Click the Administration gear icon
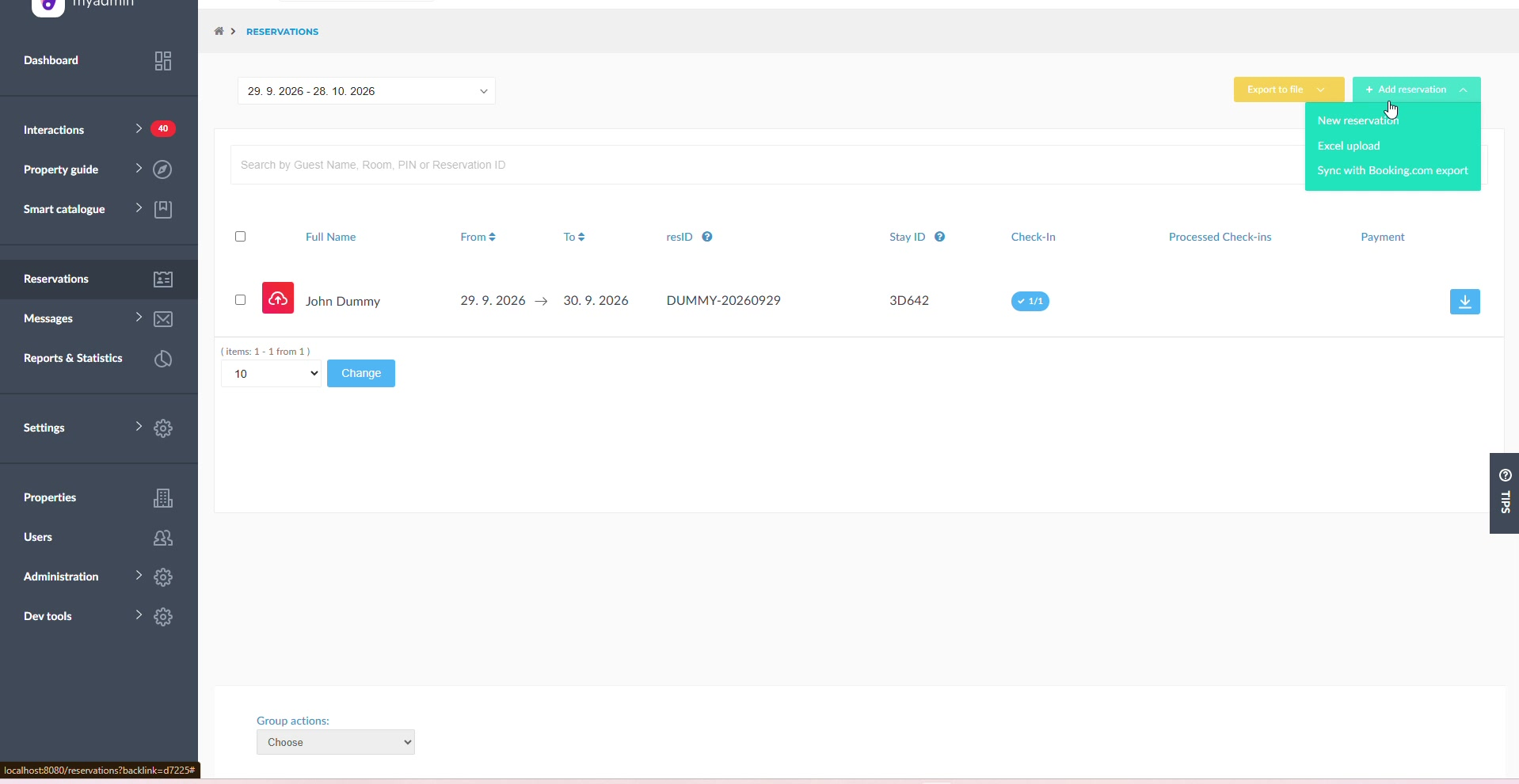Screen dimensions: 1519x784 [x=163, y=577]
